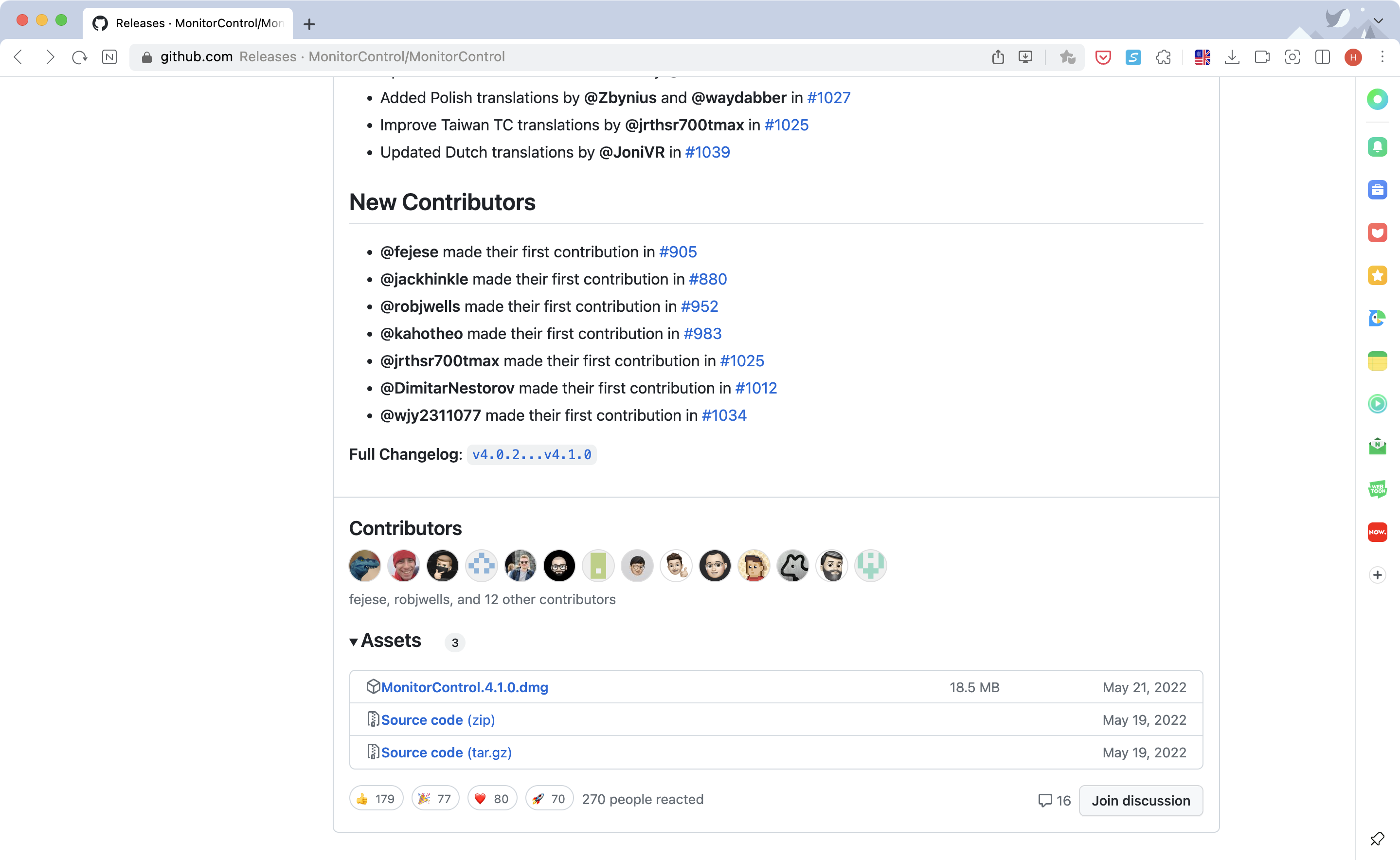Image resolution: width=1400 pixels, height=860 pixels.
Task: Open the browser downloads icon
Action: click(x=1232, y=57)
